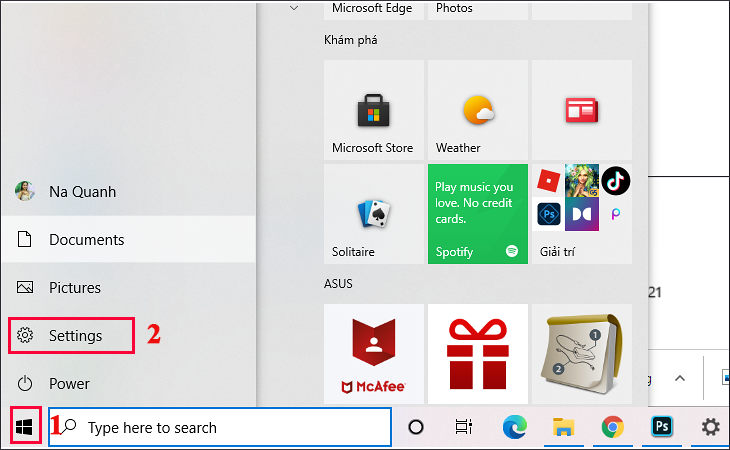Image resolution: width=730 pixels, height=450 pixels.
Task: Click the McAfee tile
Action: pyautogui.click(x=373, y=355)
